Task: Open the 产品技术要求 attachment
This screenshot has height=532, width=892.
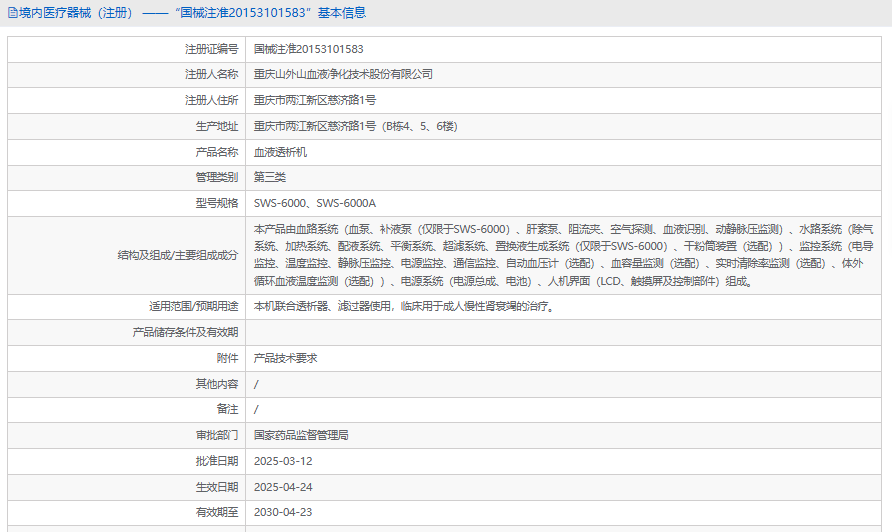Action: 286,358
